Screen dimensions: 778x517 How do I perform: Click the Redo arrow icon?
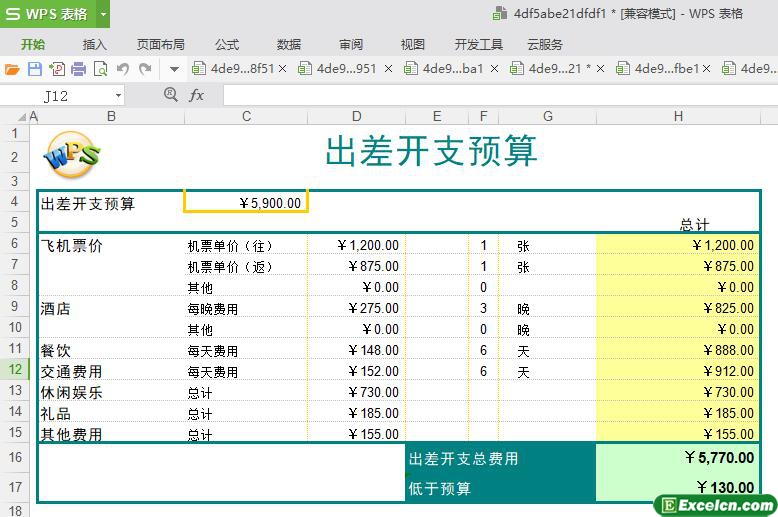[145, 69]
